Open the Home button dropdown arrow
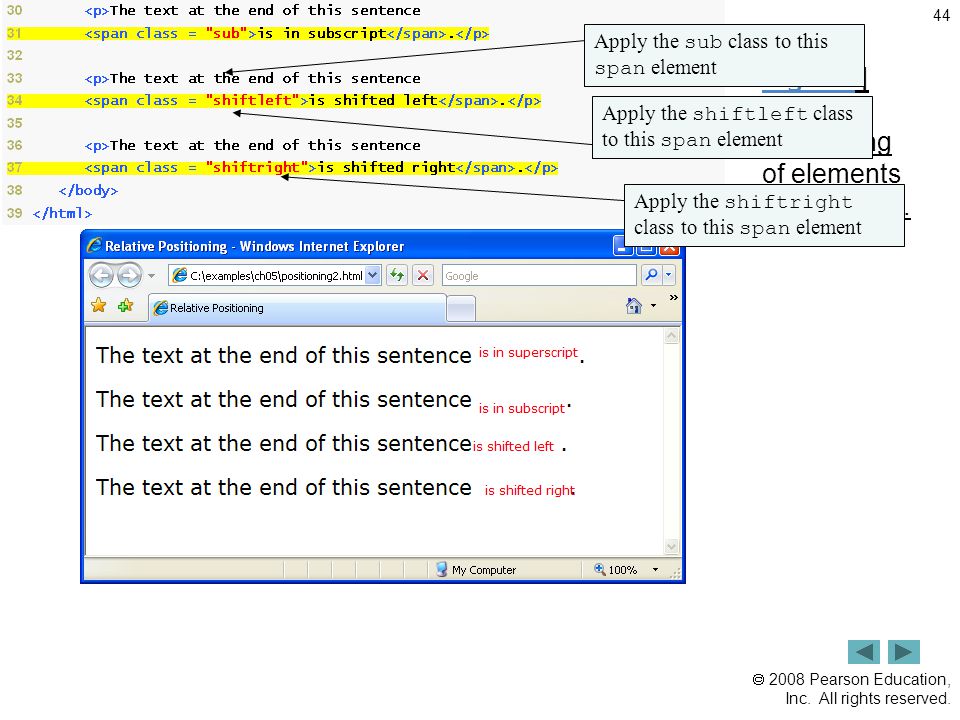 click(x=653, y=306)
